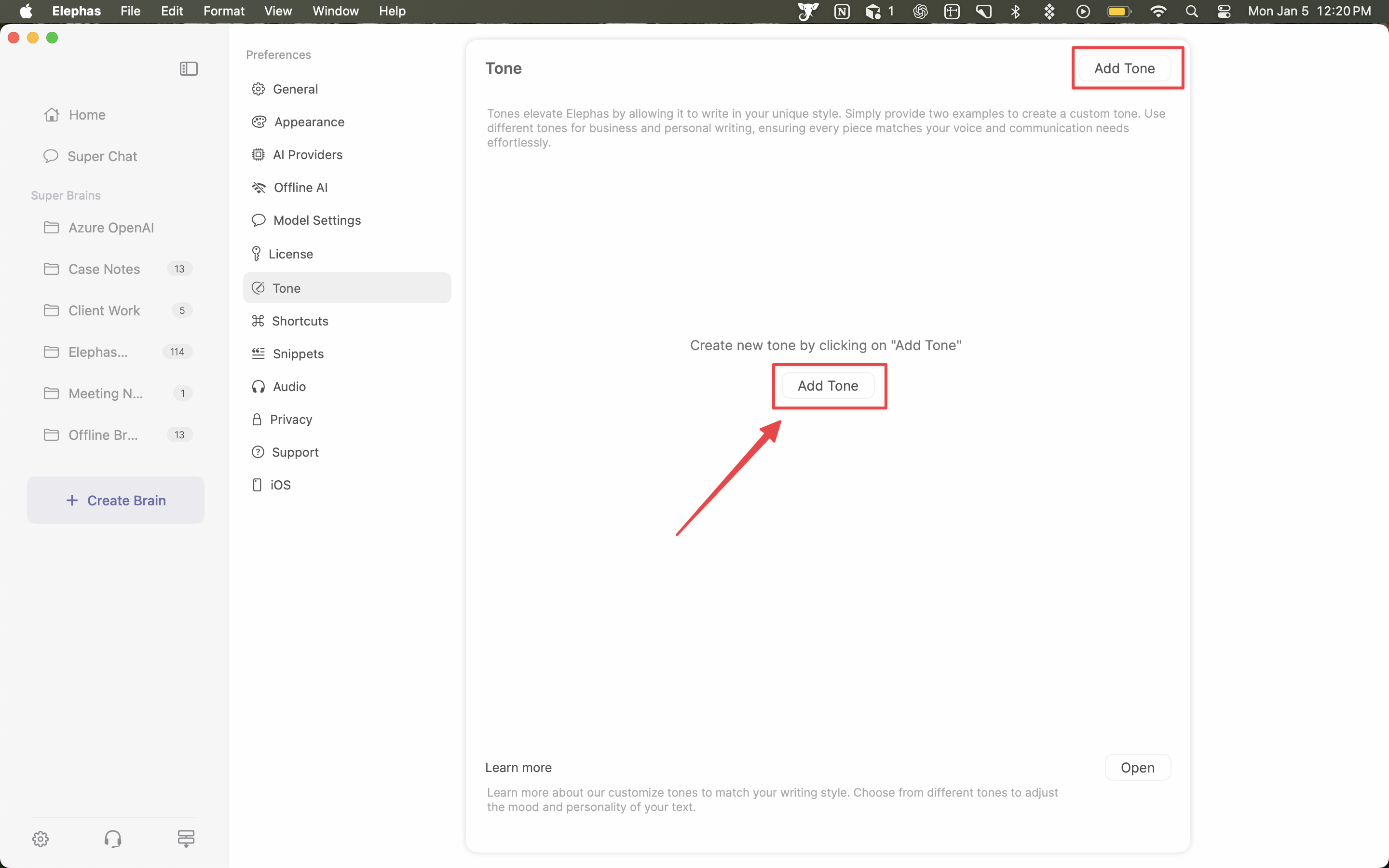This screenshot has width=1389, height=868.
Task: Open Model Settings preferences
Action: click(347, 220)
